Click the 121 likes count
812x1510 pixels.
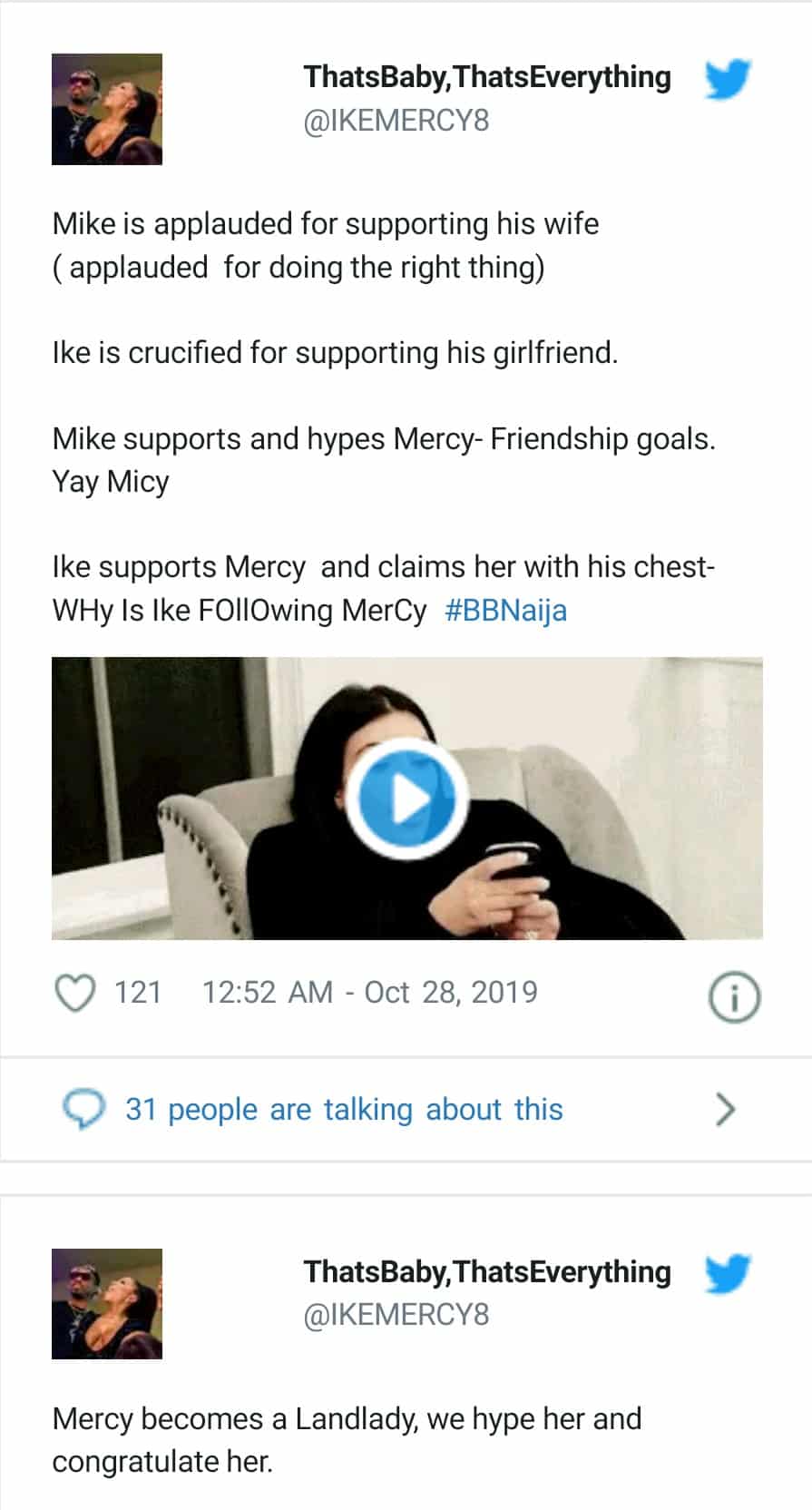[138, 993]
